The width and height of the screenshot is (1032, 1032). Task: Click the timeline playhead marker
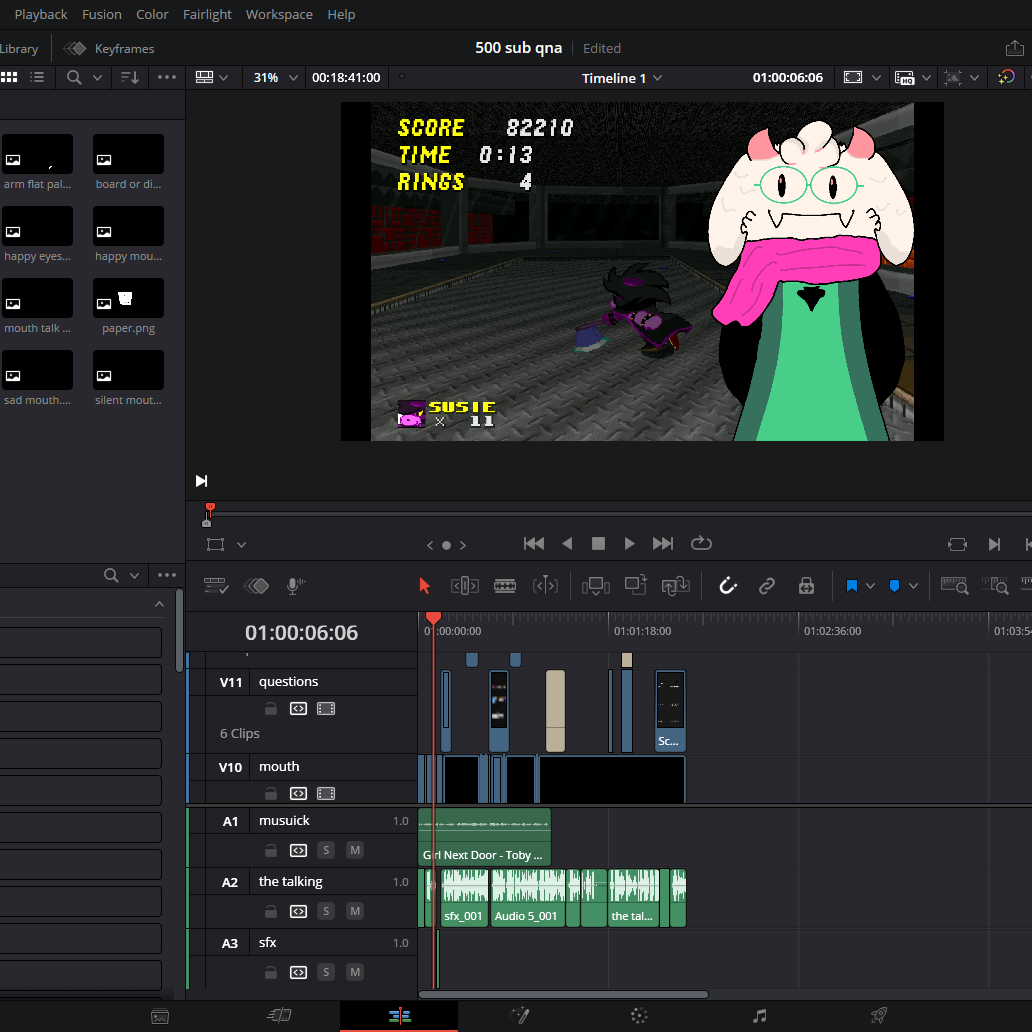[433, 618]
